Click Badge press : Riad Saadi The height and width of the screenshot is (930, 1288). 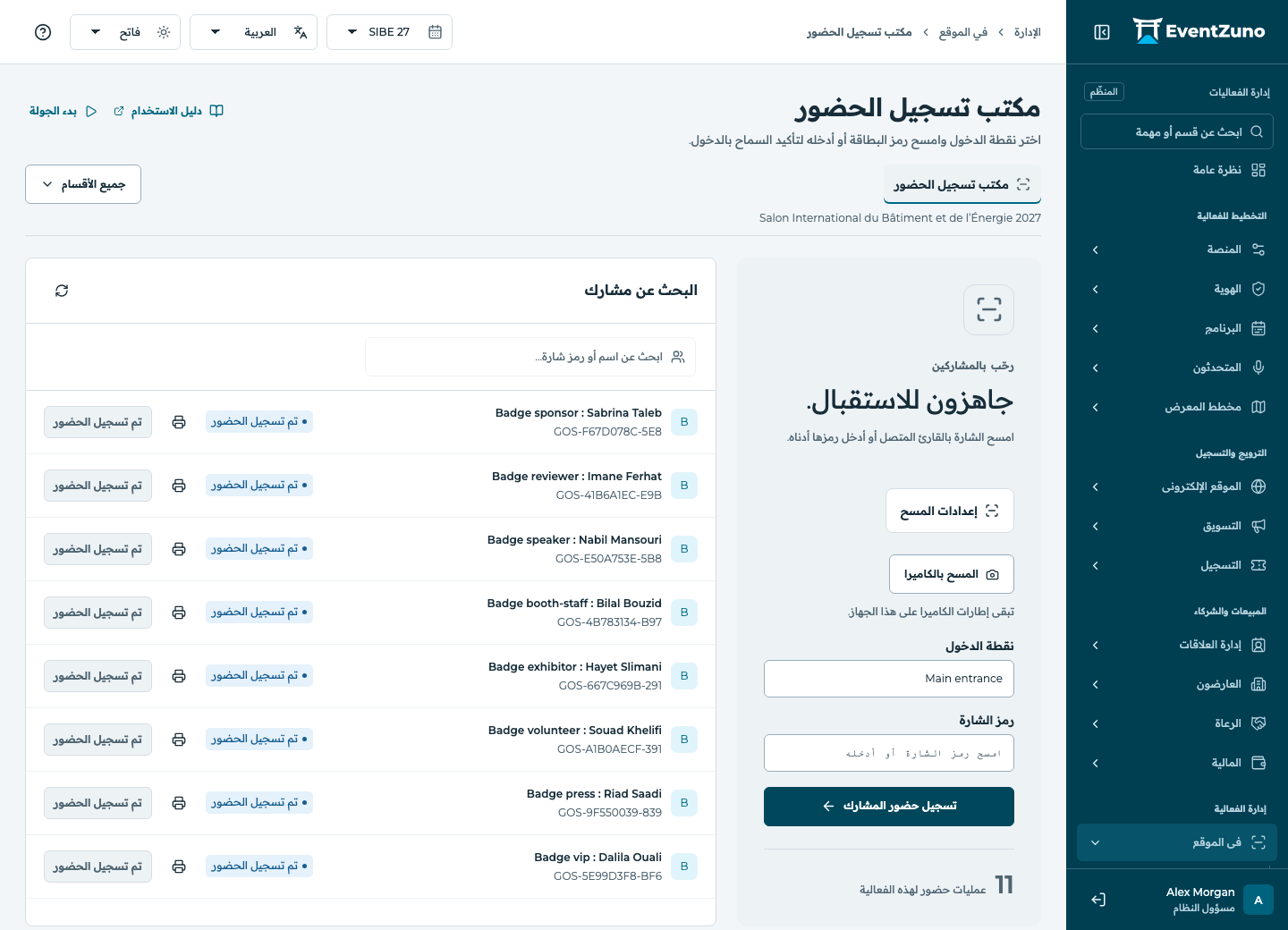594,794
